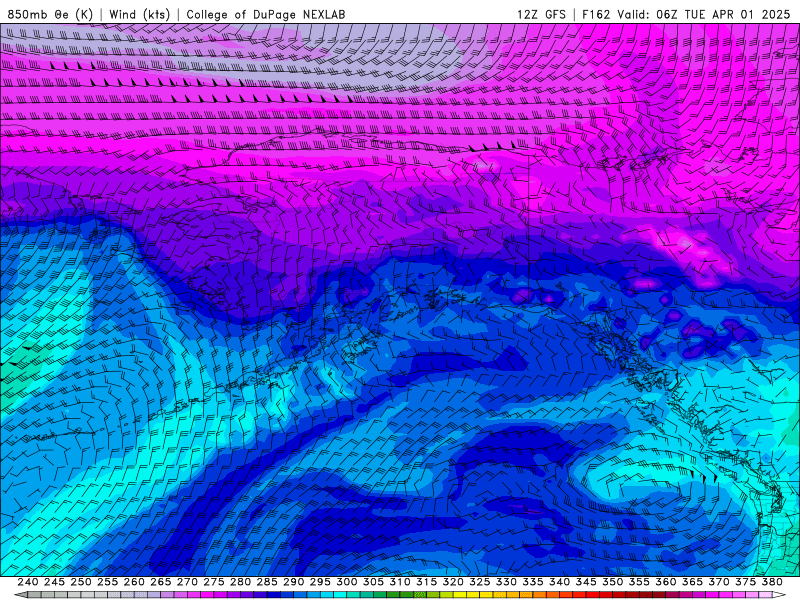Screen dimensions: 800x600
Task: Click the 360 value on the color scale
Action: point(666,582)
